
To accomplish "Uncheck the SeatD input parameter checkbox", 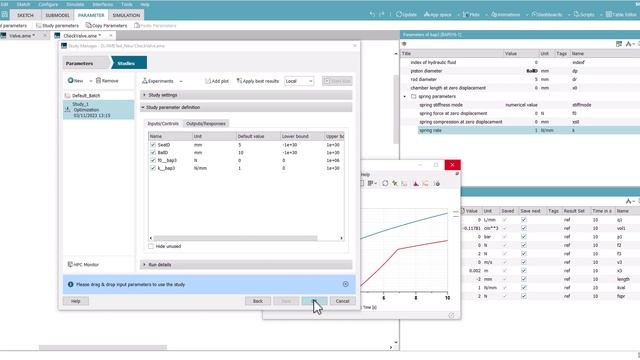I will pyautogui.click(x=153, y=145).
